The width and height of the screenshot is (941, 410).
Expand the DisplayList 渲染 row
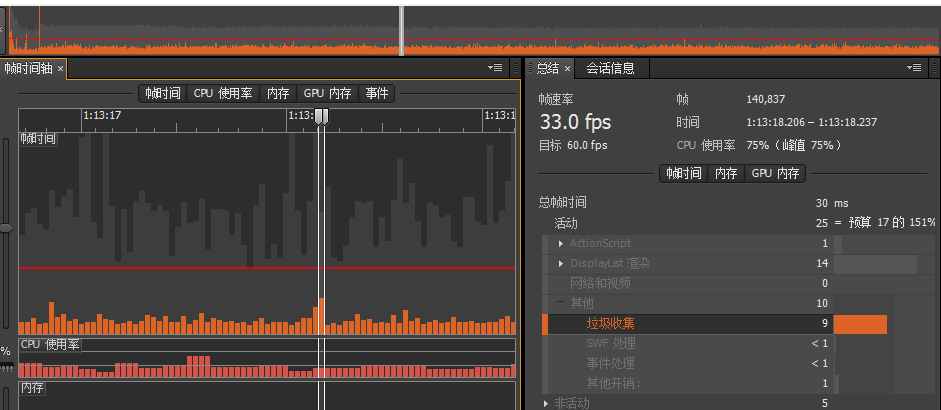coord(561,264)
